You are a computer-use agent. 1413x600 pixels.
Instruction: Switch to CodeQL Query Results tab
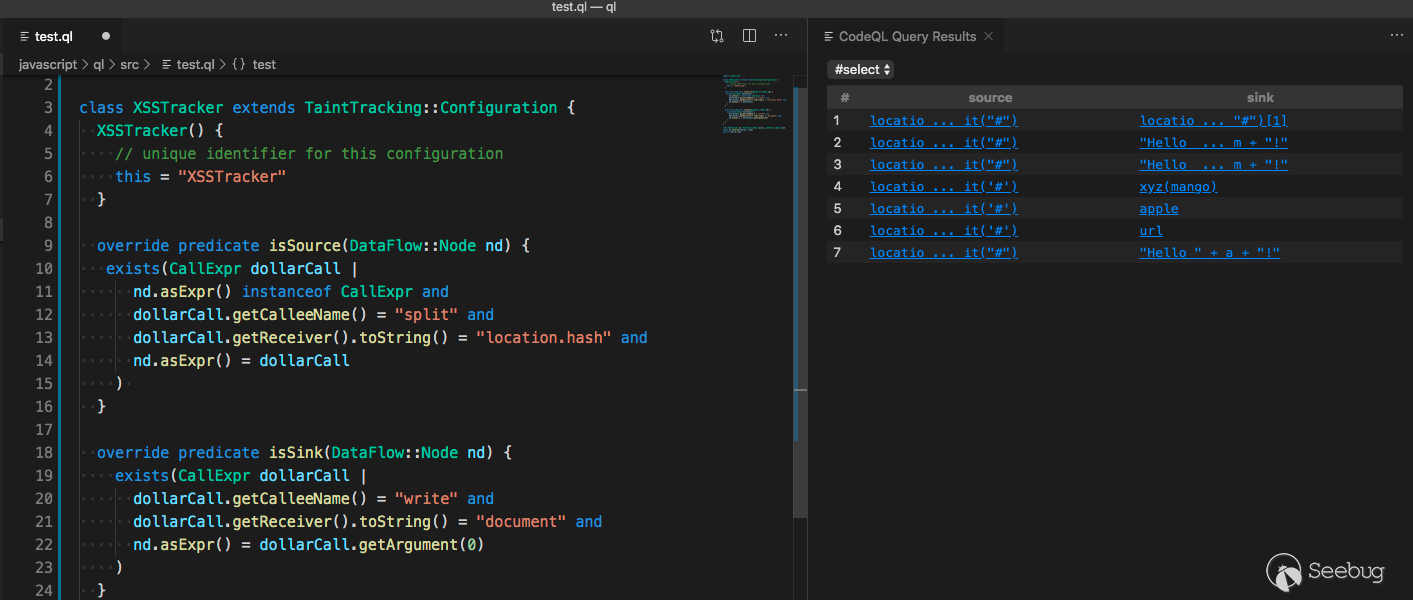coord(906,37)
